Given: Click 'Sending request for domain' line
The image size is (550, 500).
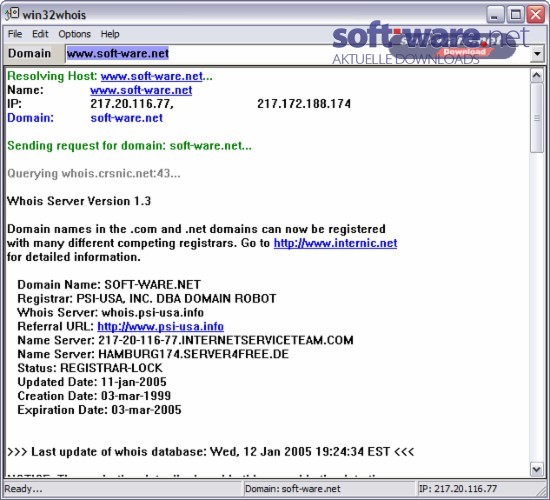Looking at the screenshot, I should (129, 146).
